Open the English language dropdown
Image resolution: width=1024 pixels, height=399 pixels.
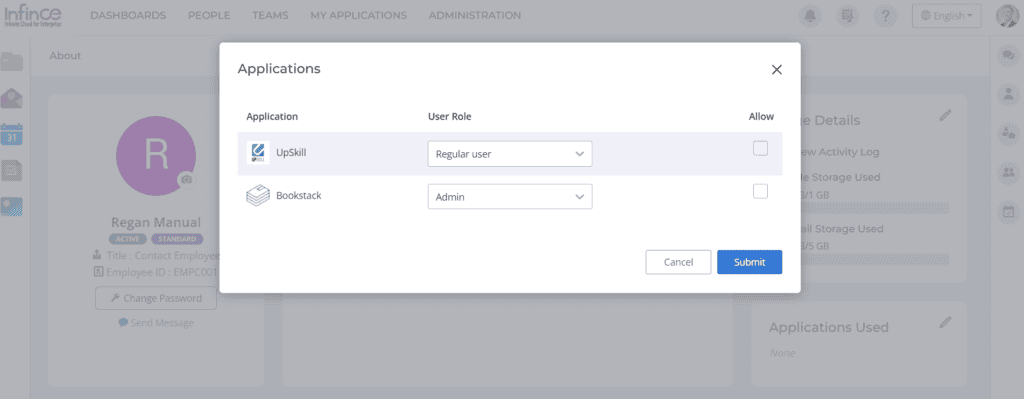946,16
